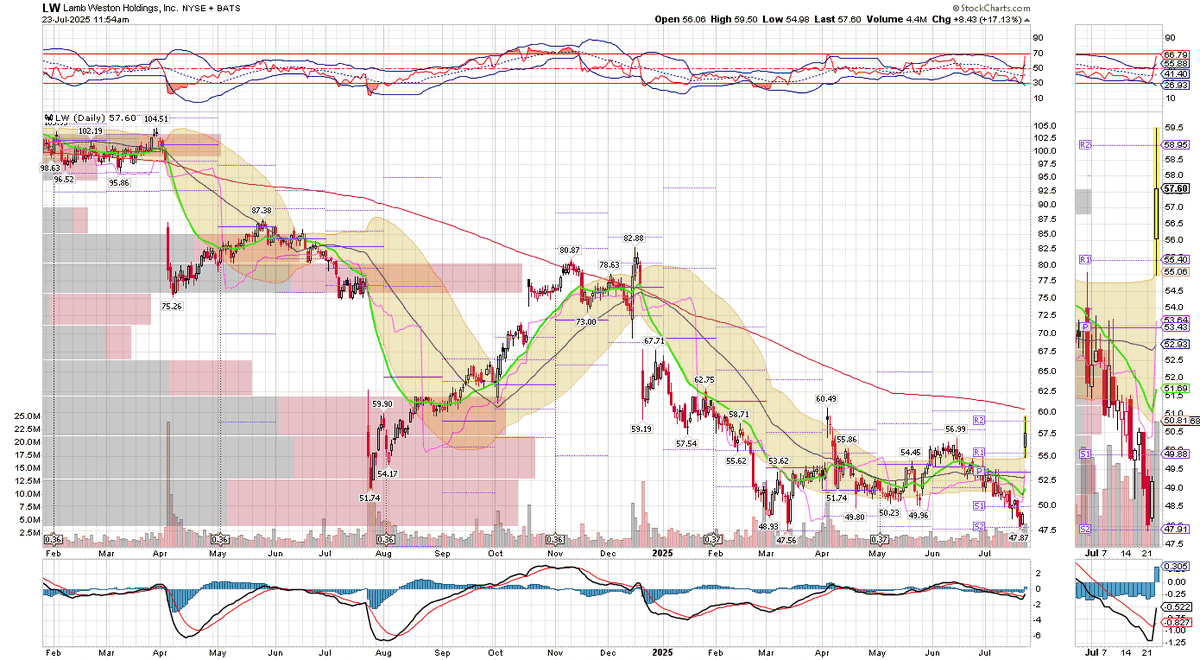The height and width of the screenshot is (660, 1200).
Task: Click the 49.88 S1 pivot value tag
Action: 1176,453
